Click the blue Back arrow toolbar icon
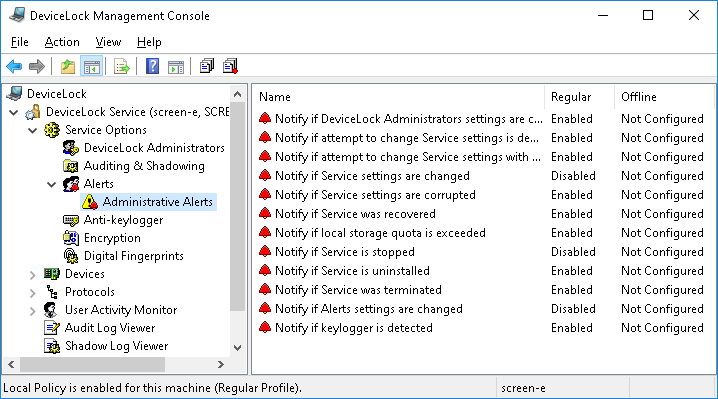Viewport: 718px width, 399px height. click(x=14, y=67)
